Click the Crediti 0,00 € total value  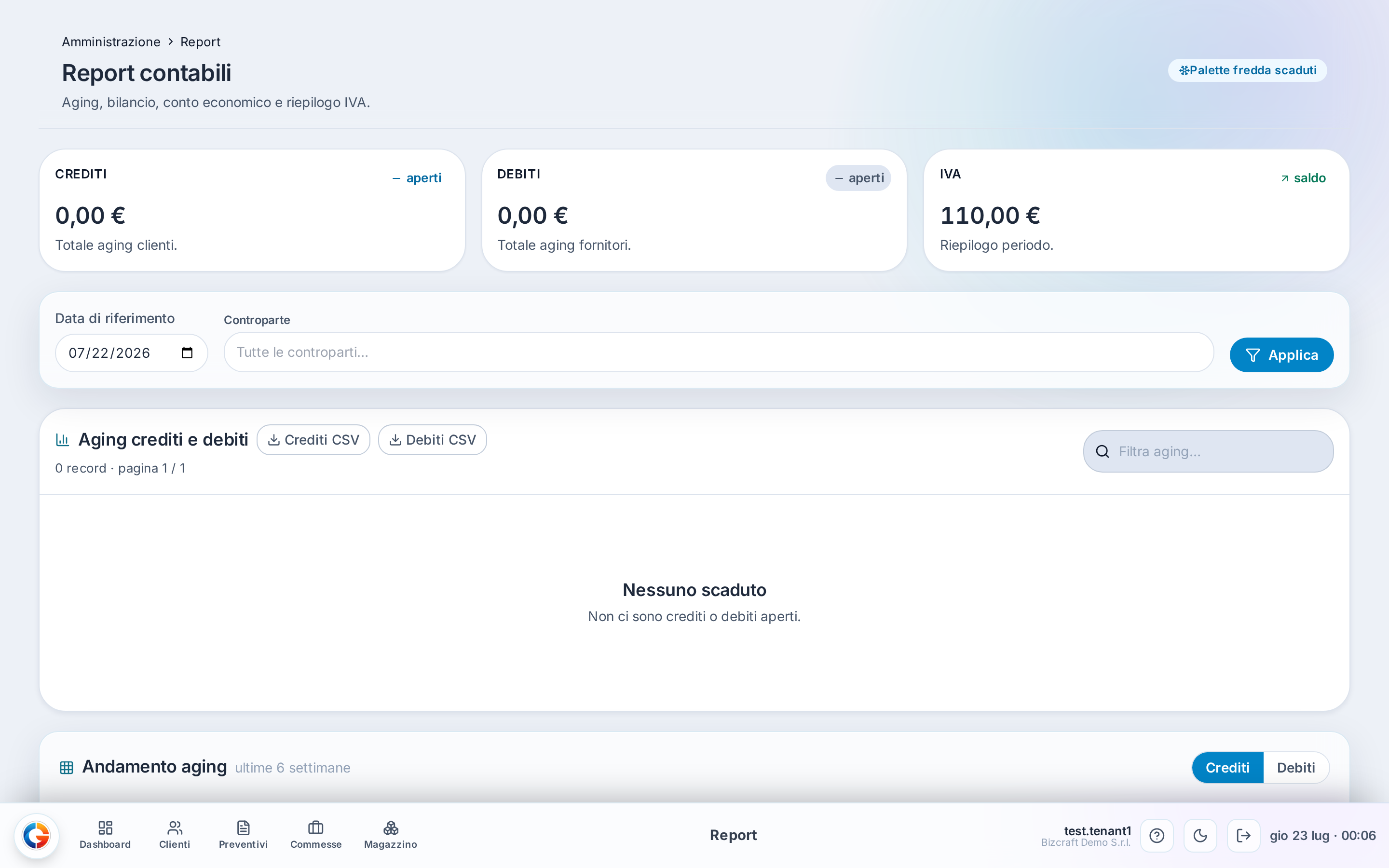pyautogui.click(x=90, y=216)
